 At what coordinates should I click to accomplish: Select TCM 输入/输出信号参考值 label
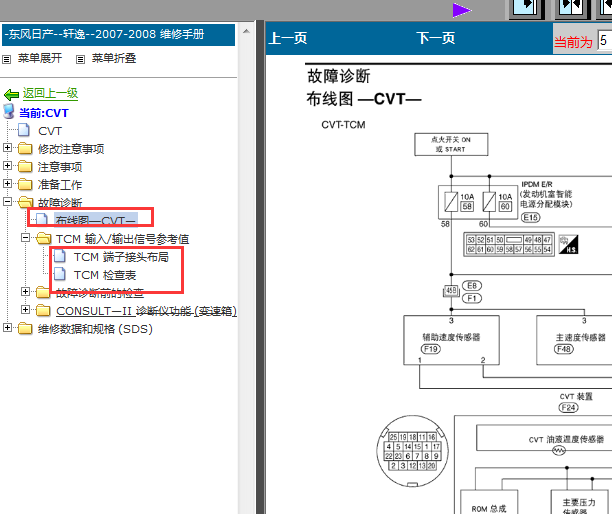click(x=122, y=239)
